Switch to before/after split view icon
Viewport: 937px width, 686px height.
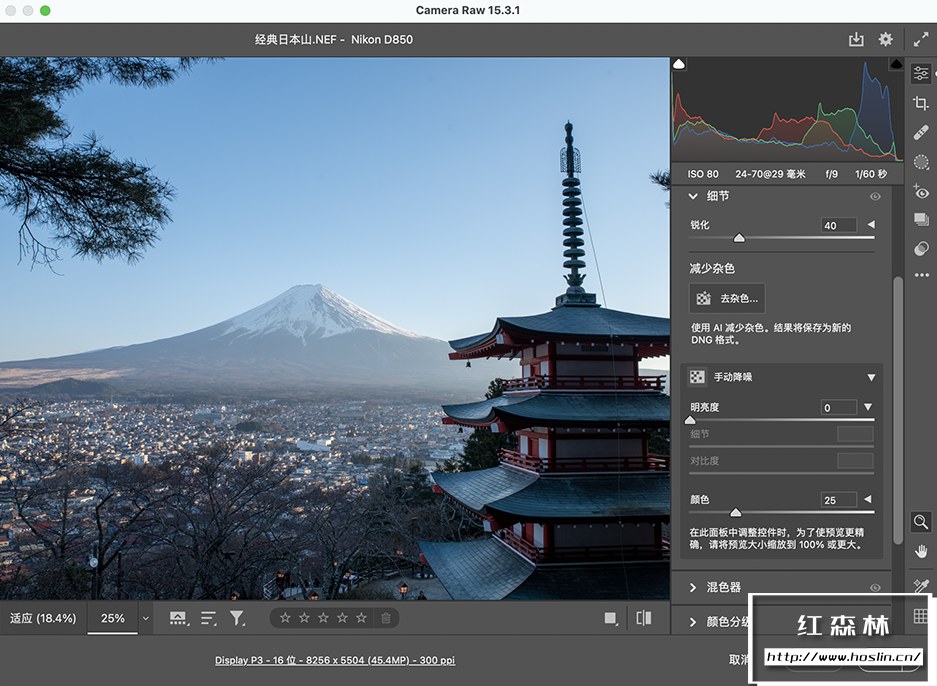(x=644, y=618)
